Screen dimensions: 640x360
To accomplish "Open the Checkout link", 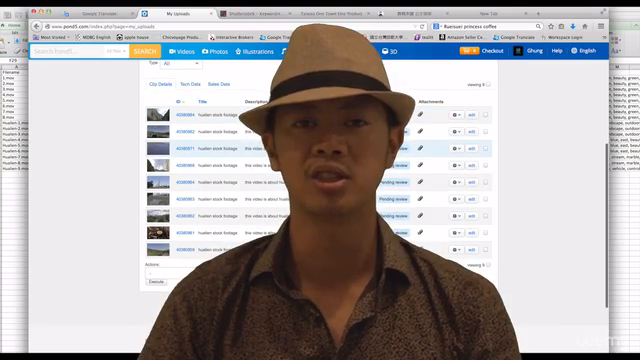I will [x=492, y=51].
